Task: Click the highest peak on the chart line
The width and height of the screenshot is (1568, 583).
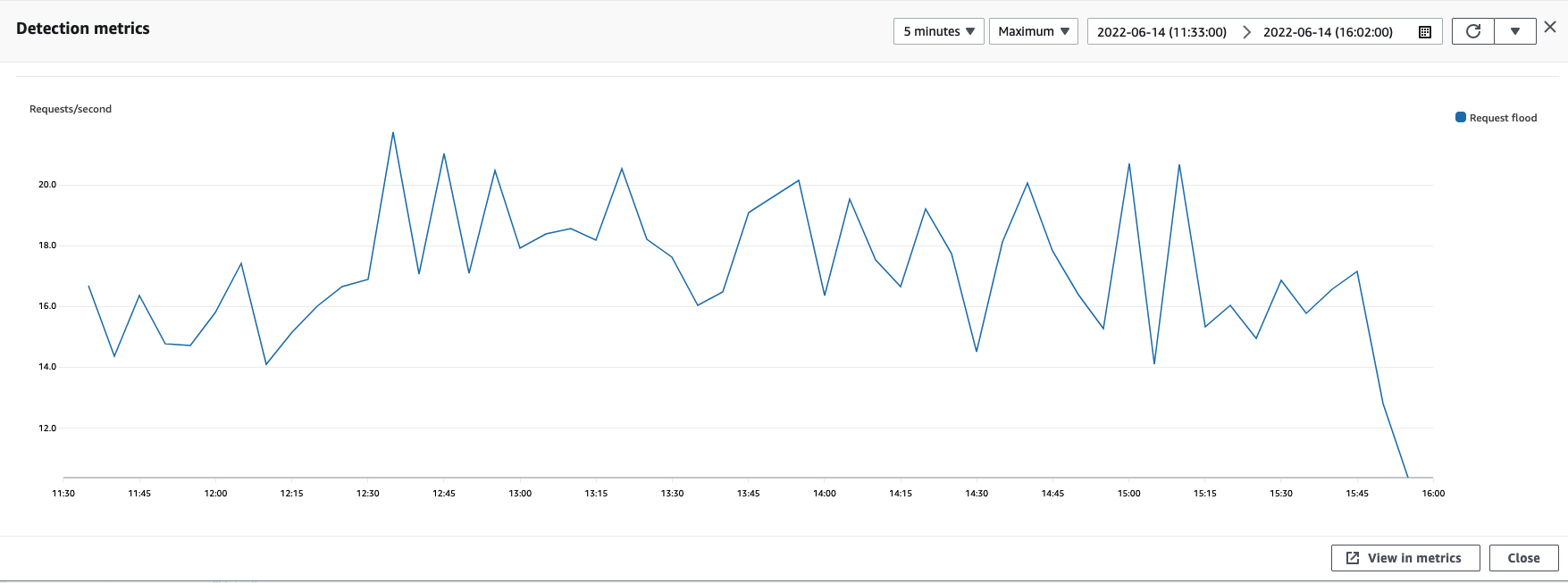Action: click(393, 133)
